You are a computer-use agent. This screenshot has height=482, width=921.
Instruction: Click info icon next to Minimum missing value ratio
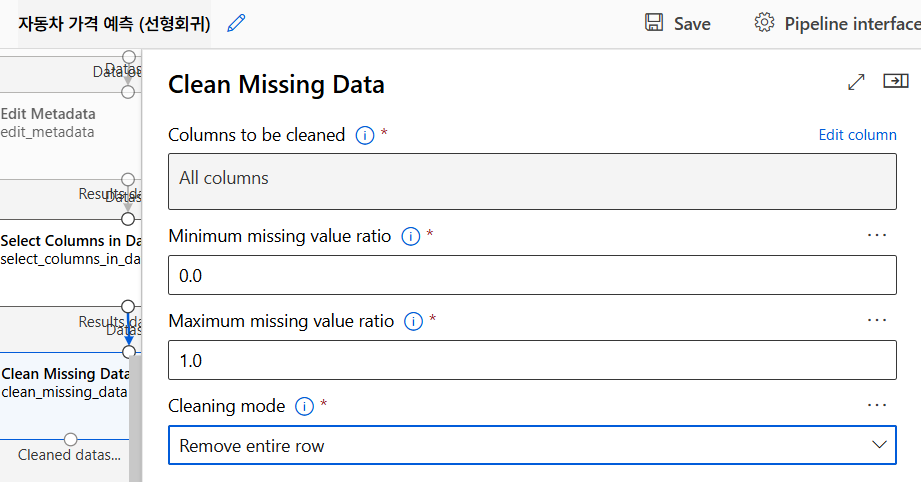pyautogui.click(x=410, y=237)
